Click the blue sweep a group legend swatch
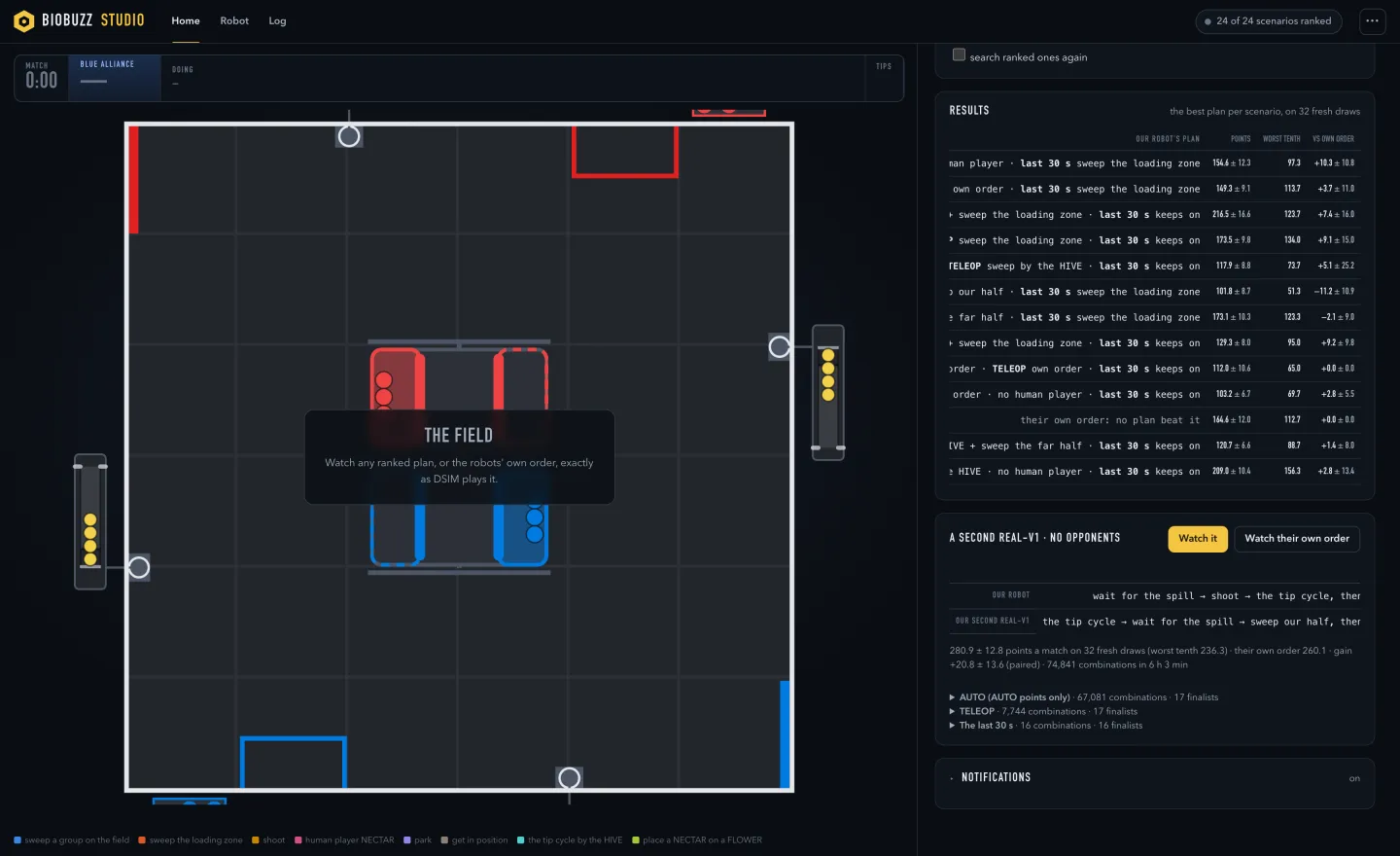The width and height of the screenshot is (1400, 856). coord(17,840)
